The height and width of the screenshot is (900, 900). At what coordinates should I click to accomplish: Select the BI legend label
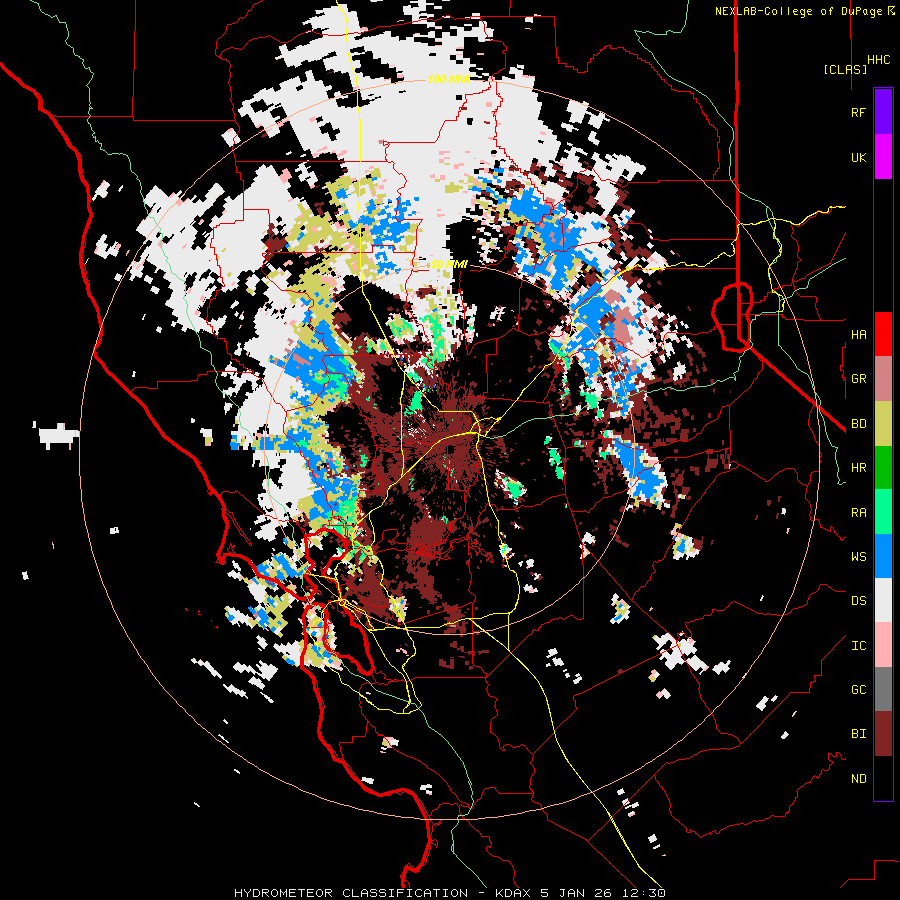[858, 734]
